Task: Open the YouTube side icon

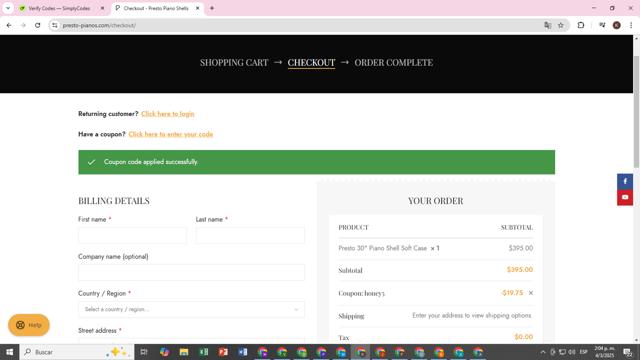Action: 625,197
